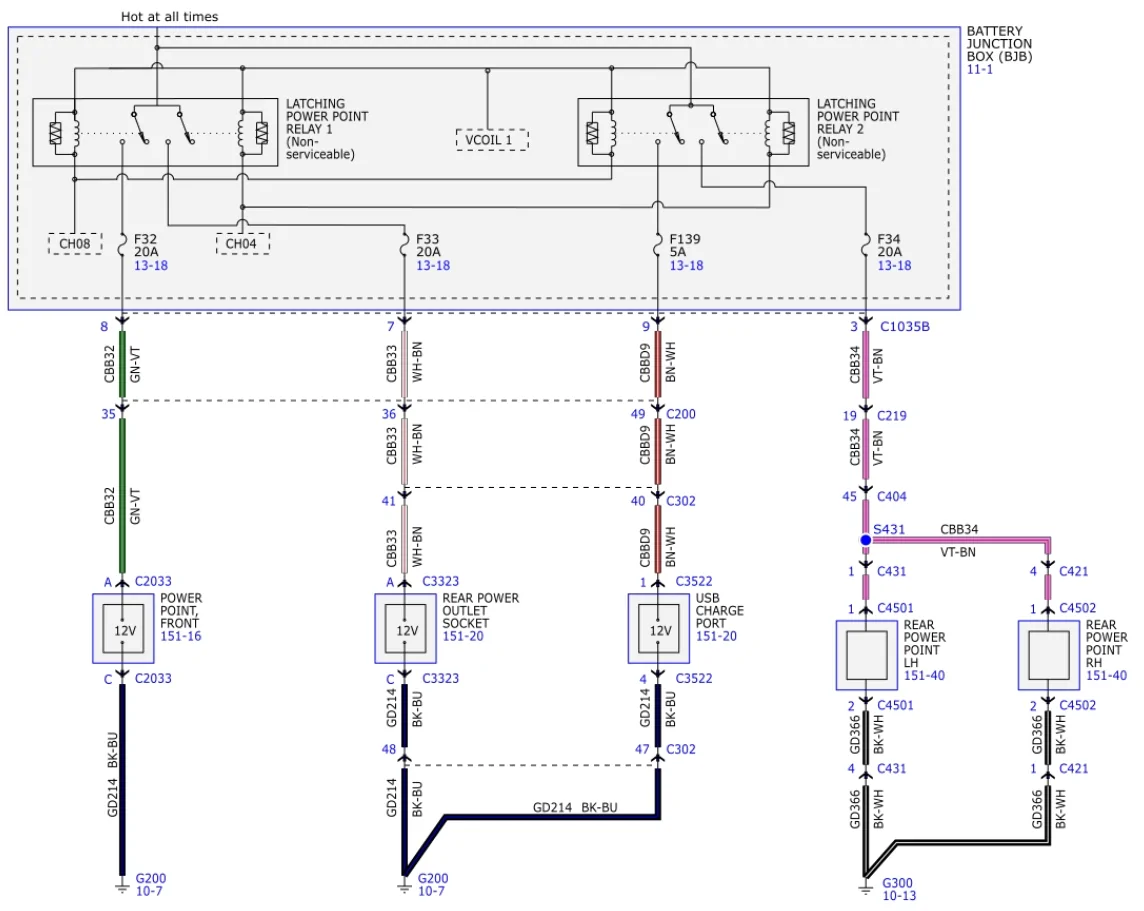Screen dimensions: 1144x911
Task: Click the C3323 connector label at pin A
Action: [x=441, y=581]
